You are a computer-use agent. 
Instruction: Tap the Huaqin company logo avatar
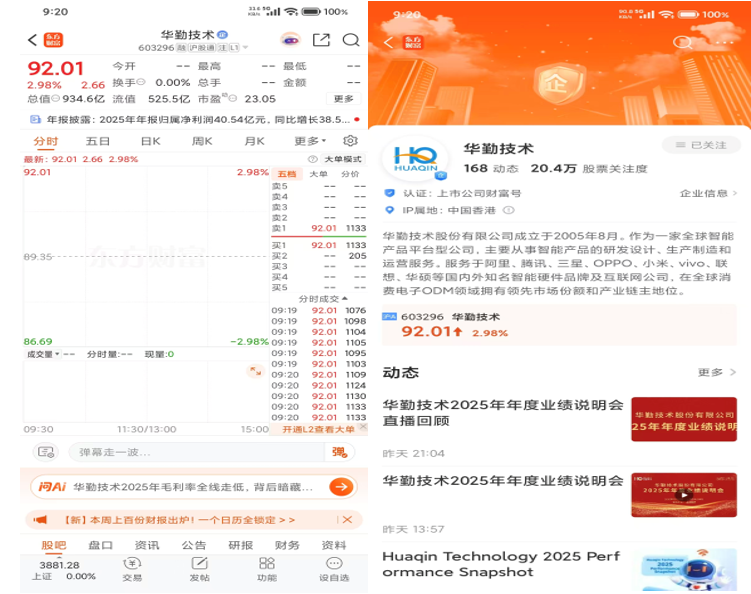point(416,158)
